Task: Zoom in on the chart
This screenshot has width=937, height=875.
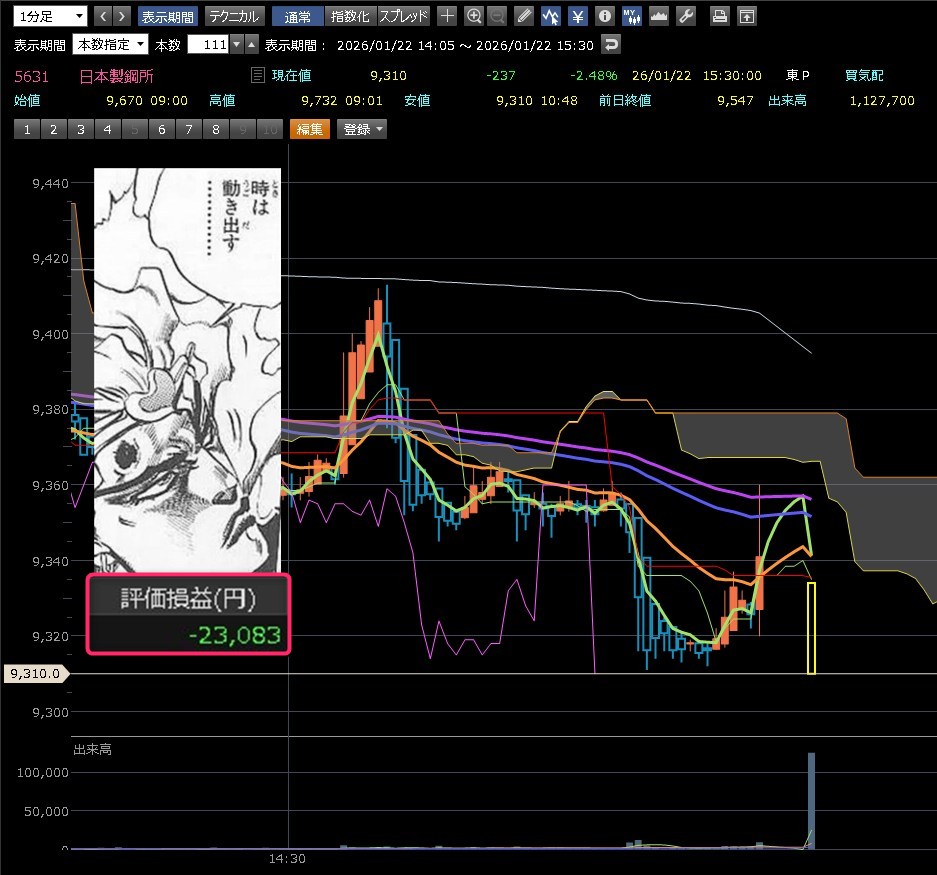Action: pos(474,16)
